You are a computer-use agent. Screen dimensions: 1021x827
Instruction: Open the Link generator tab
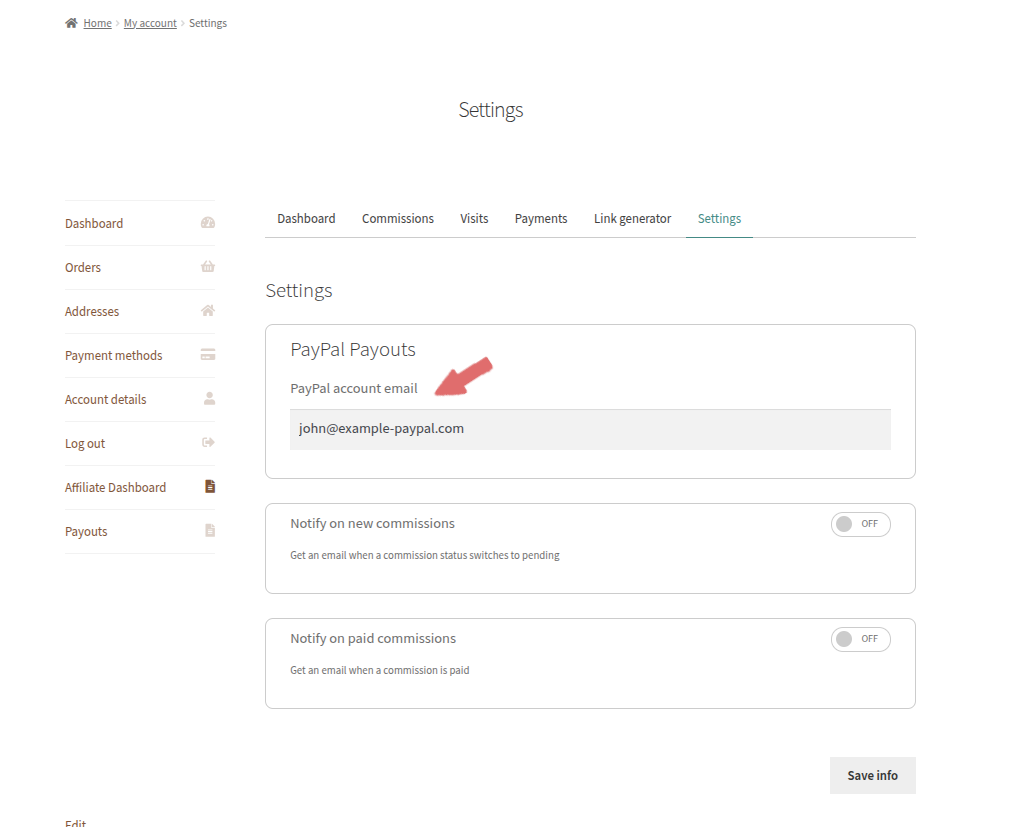pos(632,219)
